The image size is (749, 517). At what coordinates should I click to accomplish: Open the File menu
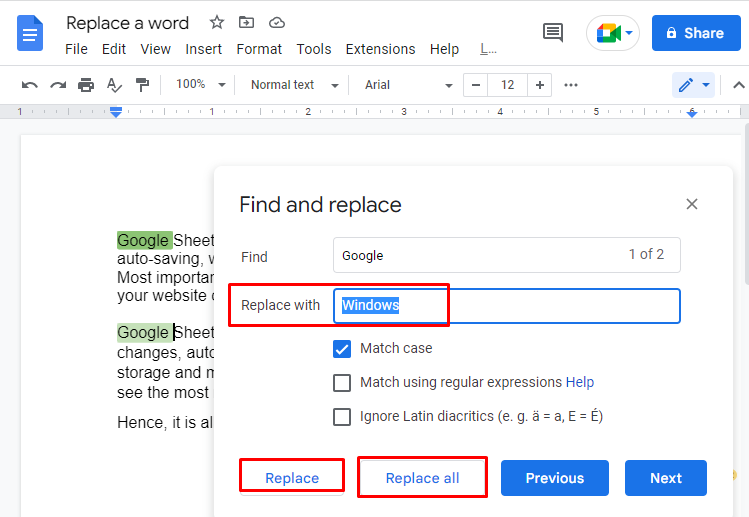(76, 49)
